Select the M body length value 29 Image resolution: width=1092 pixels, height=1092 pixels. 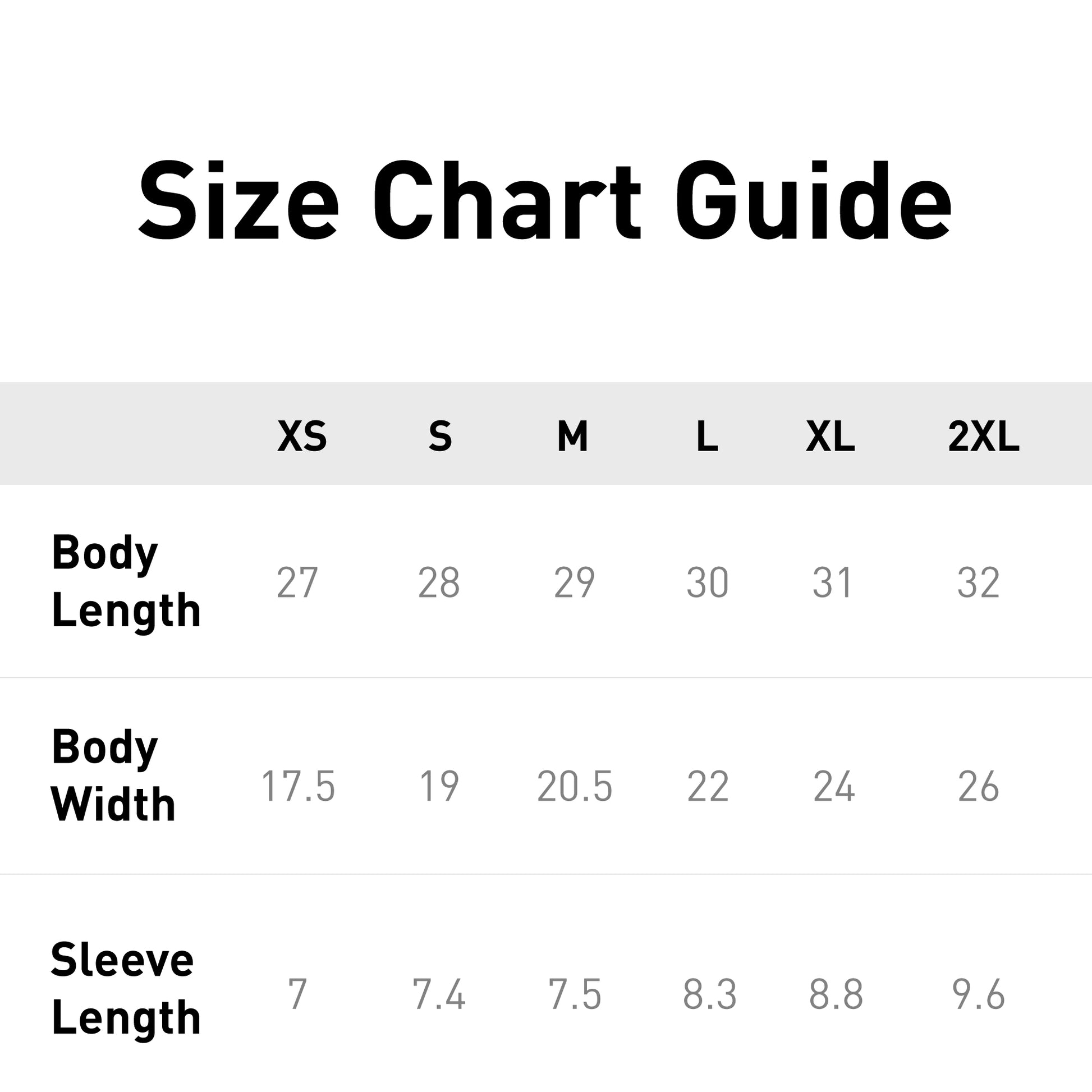(x=574, y=582)
